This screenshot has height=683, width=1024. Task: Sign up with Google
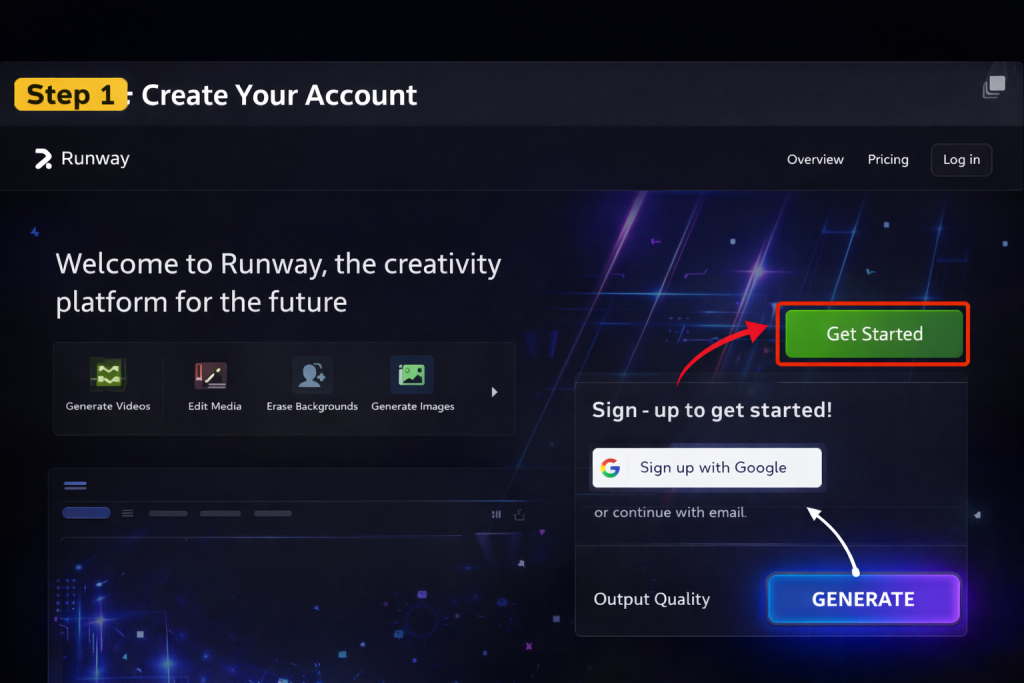(707, 468)
